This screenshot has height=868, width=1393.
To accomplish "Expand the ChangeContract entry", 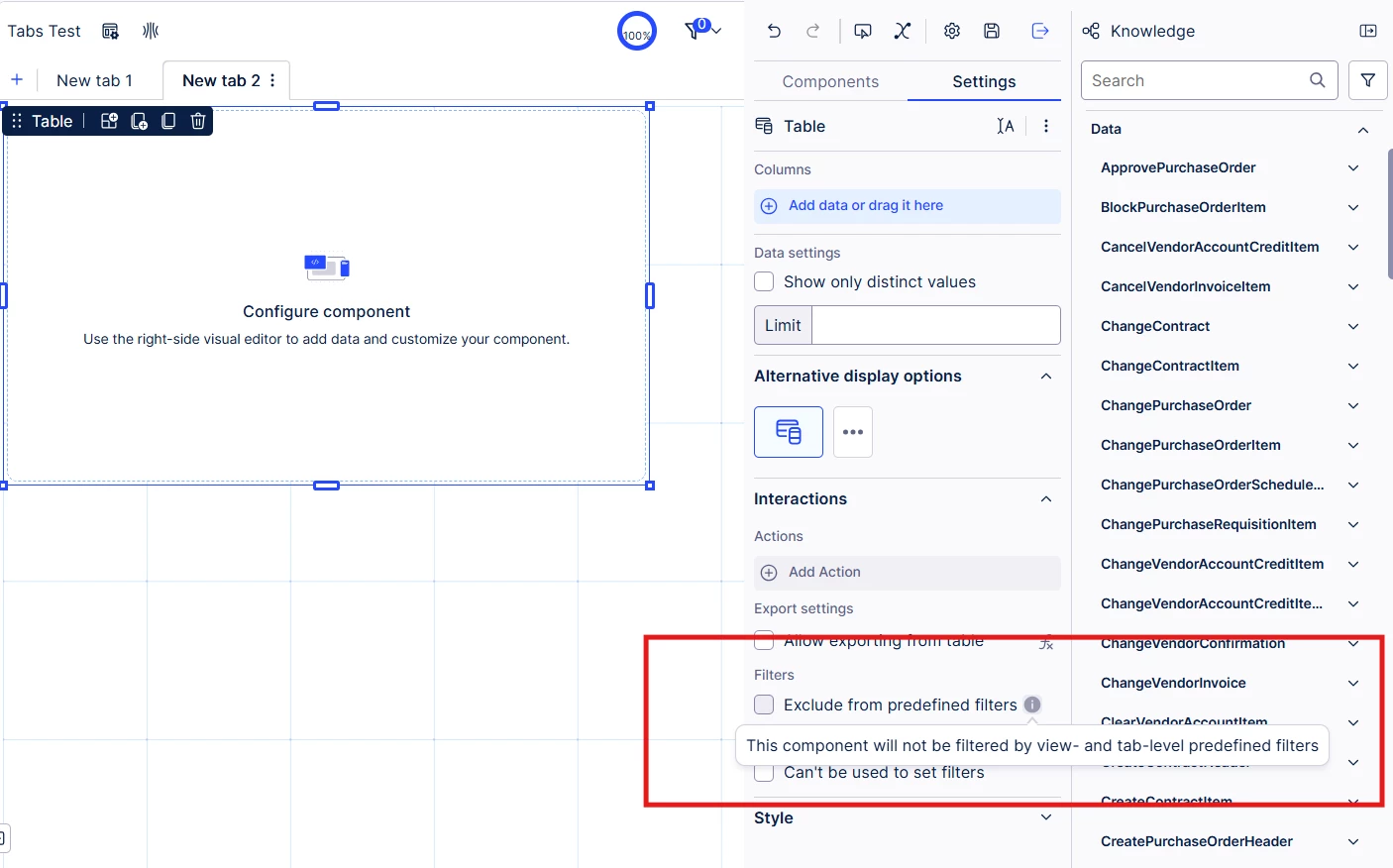I will pyautogui.click(x=1353, y=327).
